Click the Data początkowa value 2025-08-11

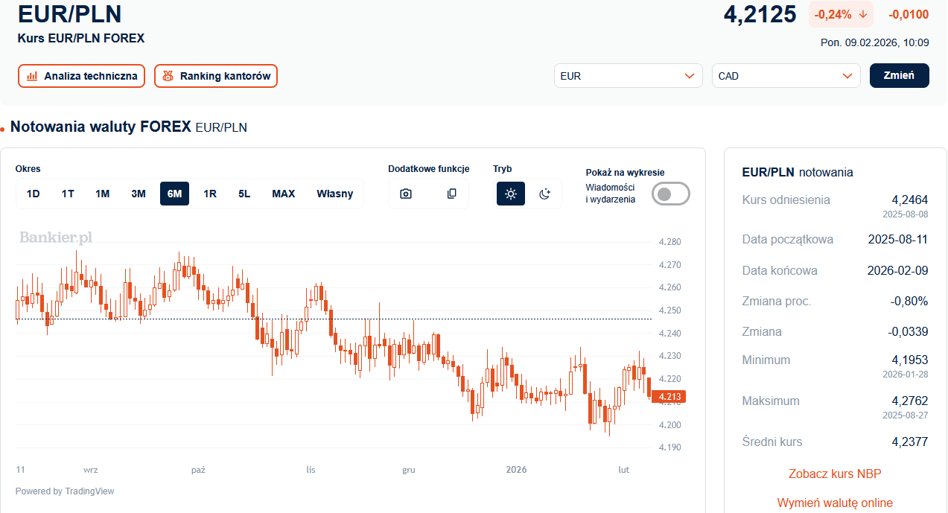coord(898,239)
